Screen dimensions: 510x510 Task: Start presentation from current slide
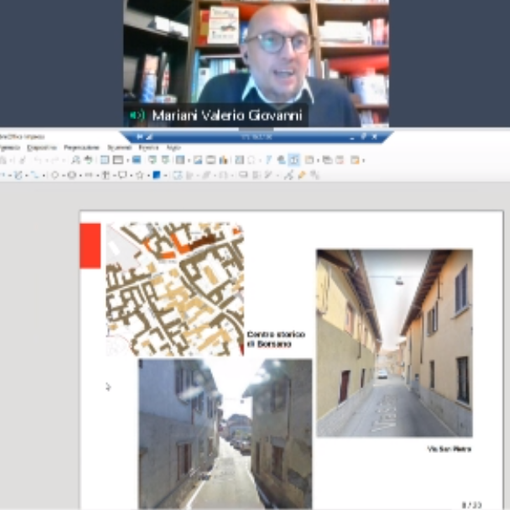166,160
